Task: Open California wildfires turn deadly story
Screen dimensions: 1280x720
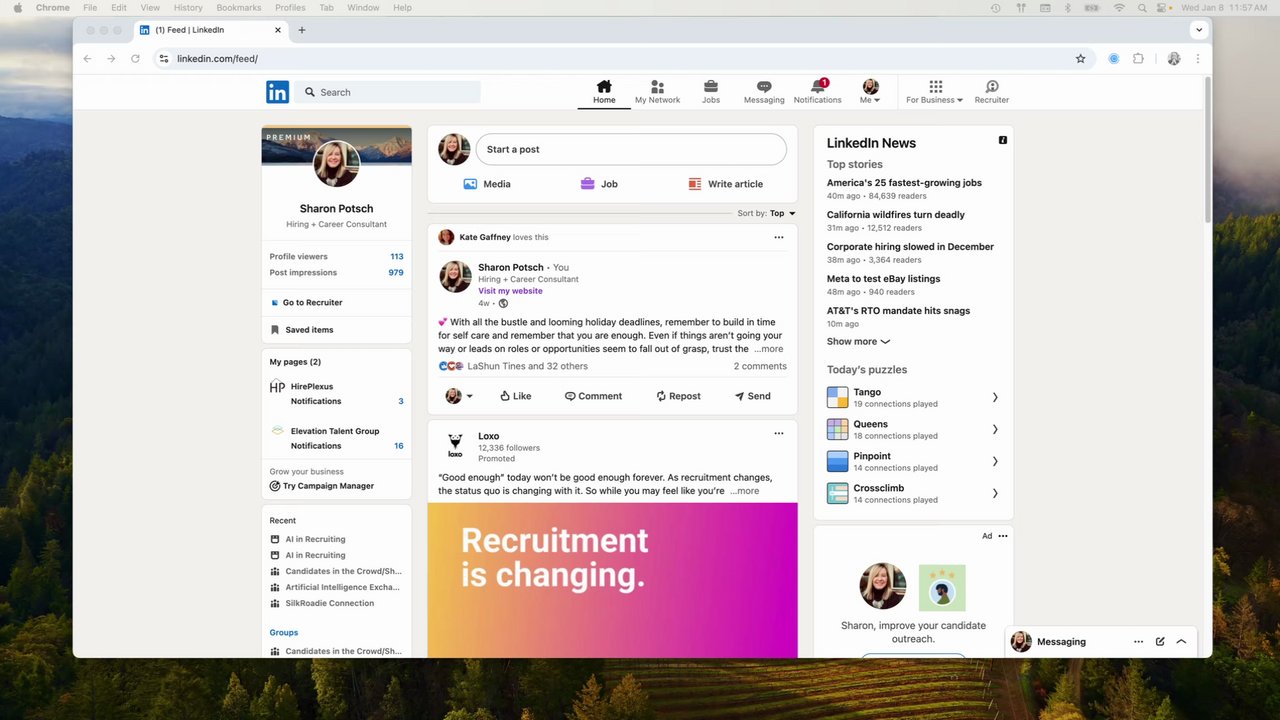Action: (896, 215)
